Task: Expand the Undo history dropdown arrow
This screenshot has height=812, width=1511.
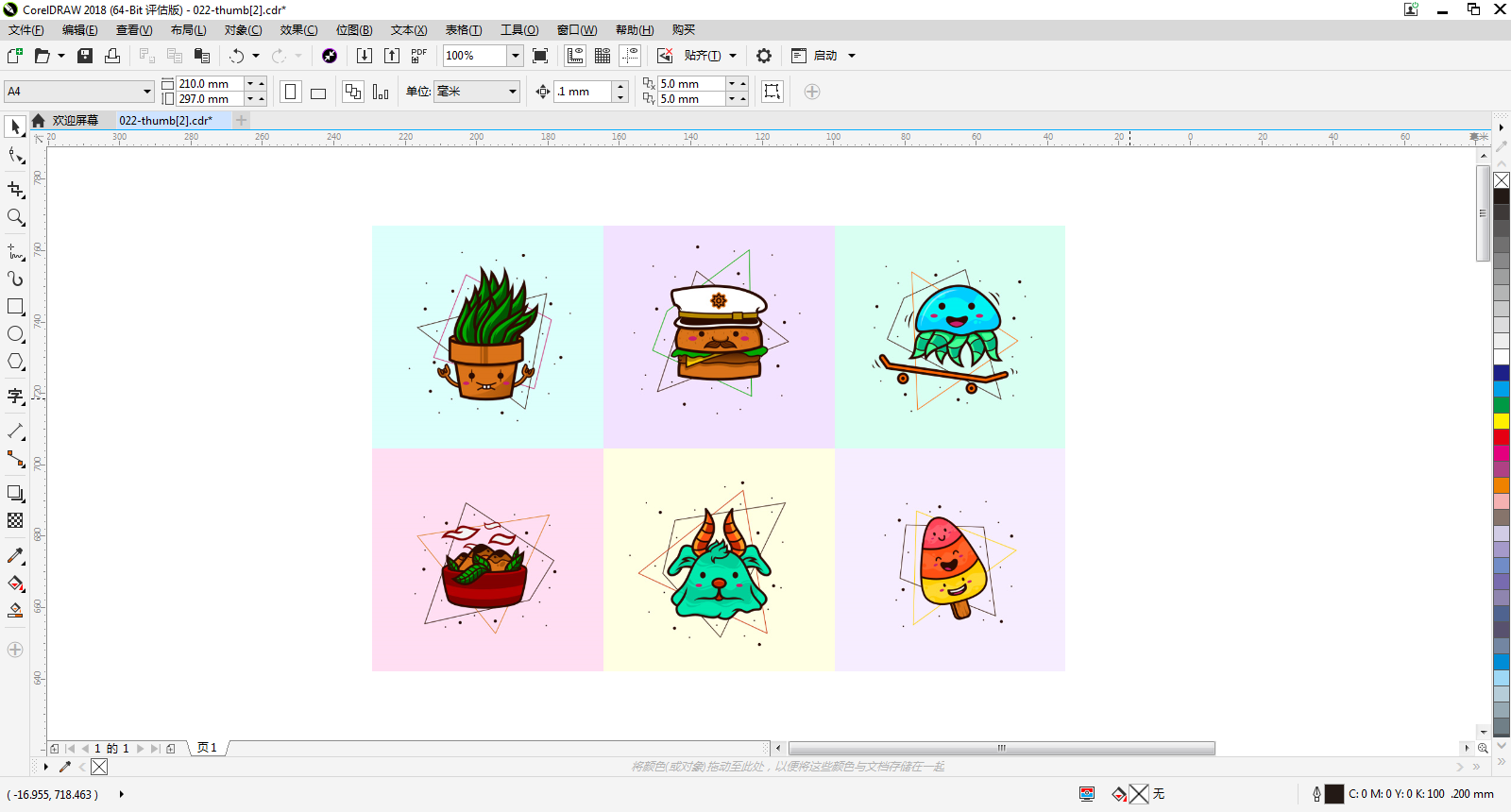Action: (x=256, y=56)
